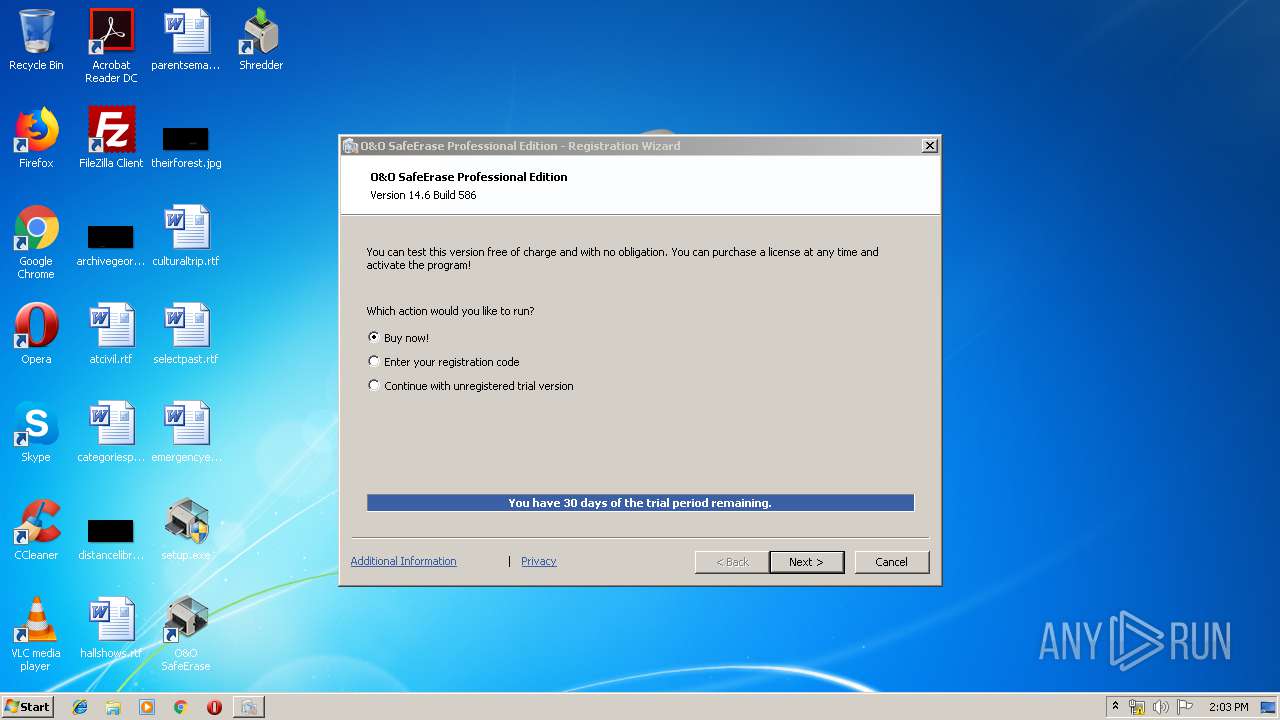Select the parentsema Word document icon
Image resolution: width=1280 pixels, height=720 pixels.
[x=186, y=40]
